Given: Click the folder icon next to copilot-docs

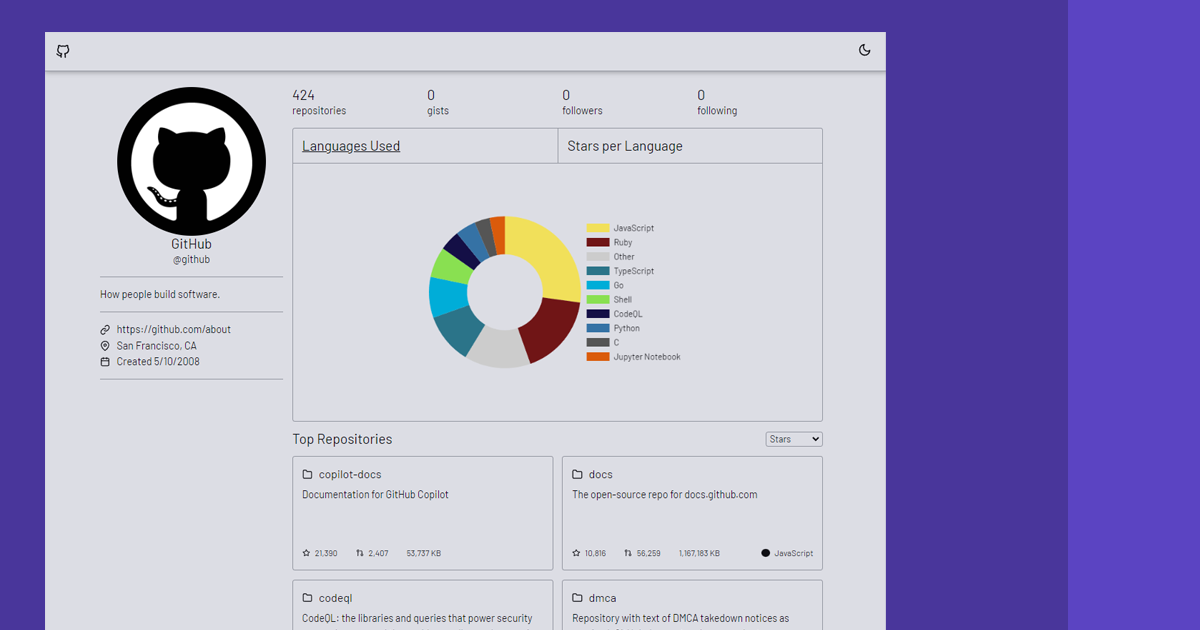Looking at the screenshot, I should click(308, 474).
